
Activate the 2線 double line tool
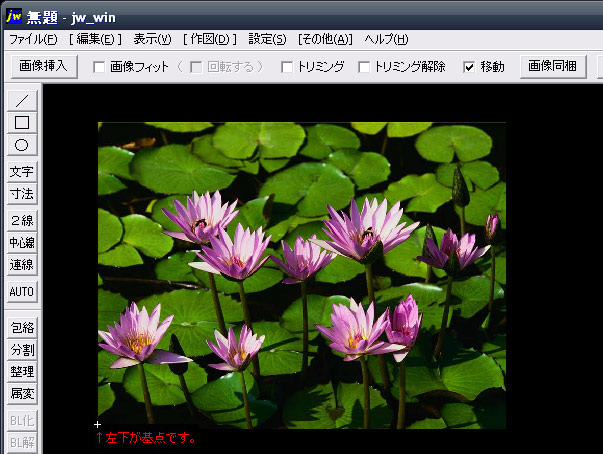click(x=22, y=221)
